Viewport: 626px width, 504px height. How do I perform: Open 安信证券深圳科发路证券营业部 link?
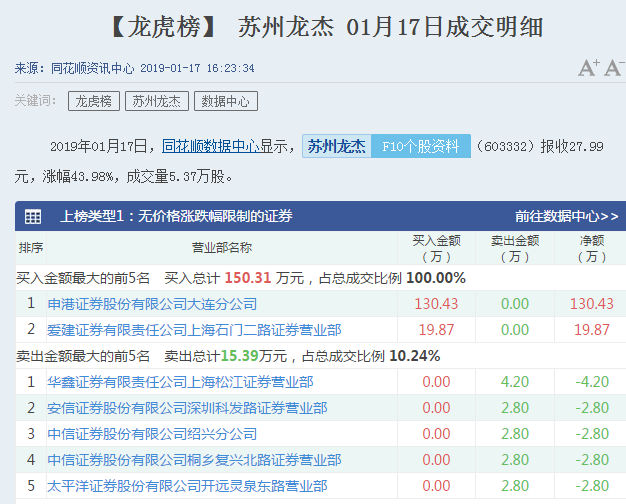[x=187, y=408]
